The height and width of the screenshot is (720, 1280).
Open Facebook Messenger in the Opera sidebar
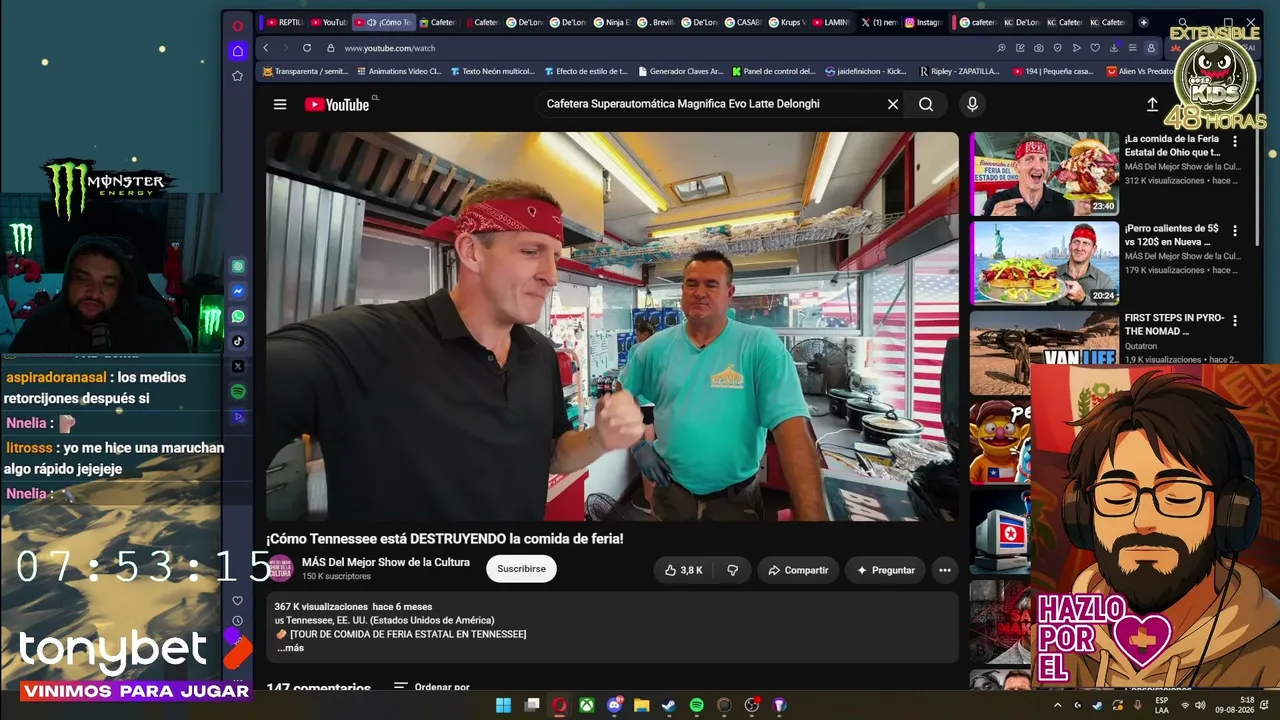point(238,291)
